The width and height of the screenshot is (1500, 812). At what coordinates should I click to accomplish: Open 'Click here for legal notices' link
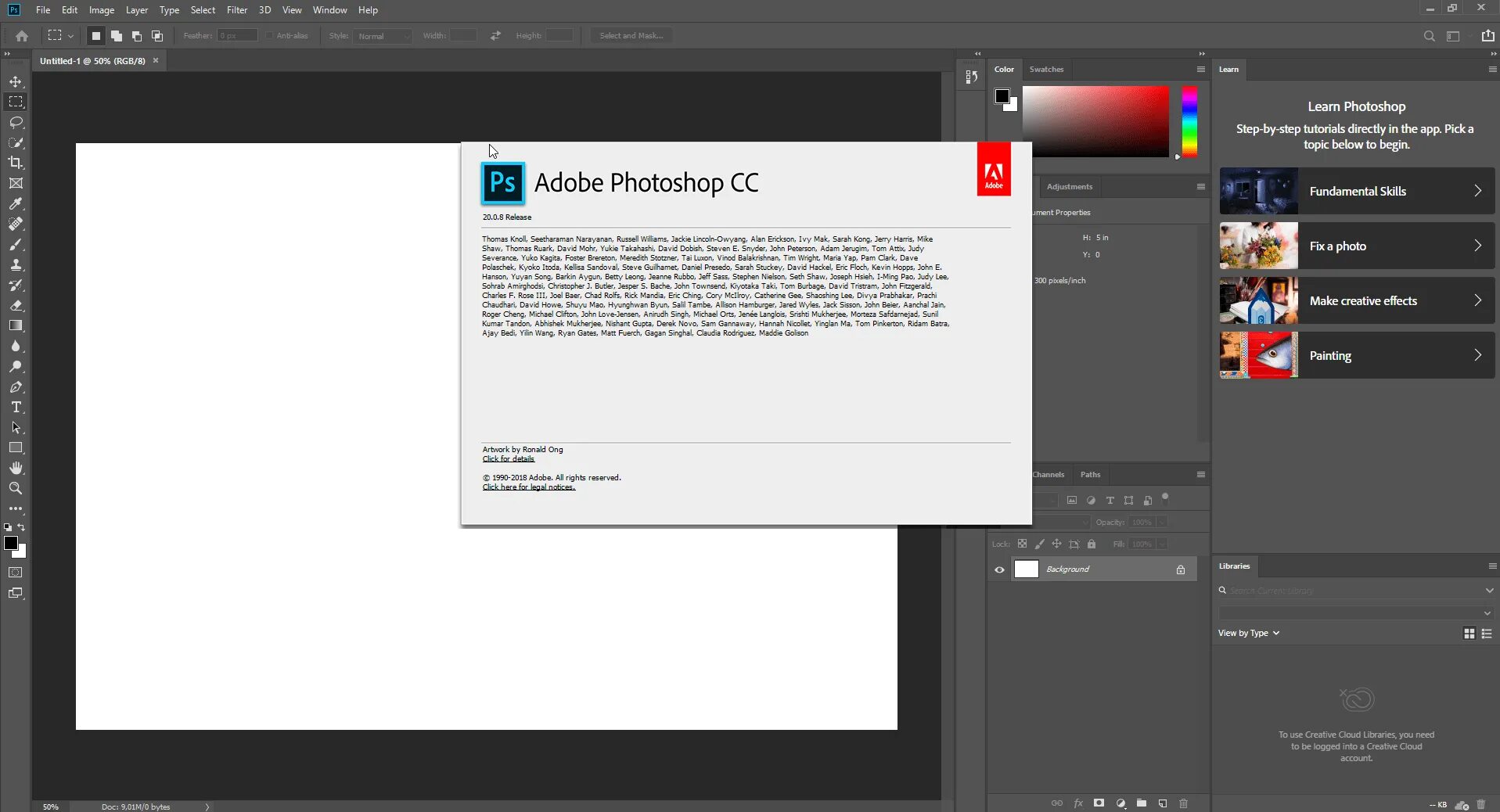click(x=529, y=487)
